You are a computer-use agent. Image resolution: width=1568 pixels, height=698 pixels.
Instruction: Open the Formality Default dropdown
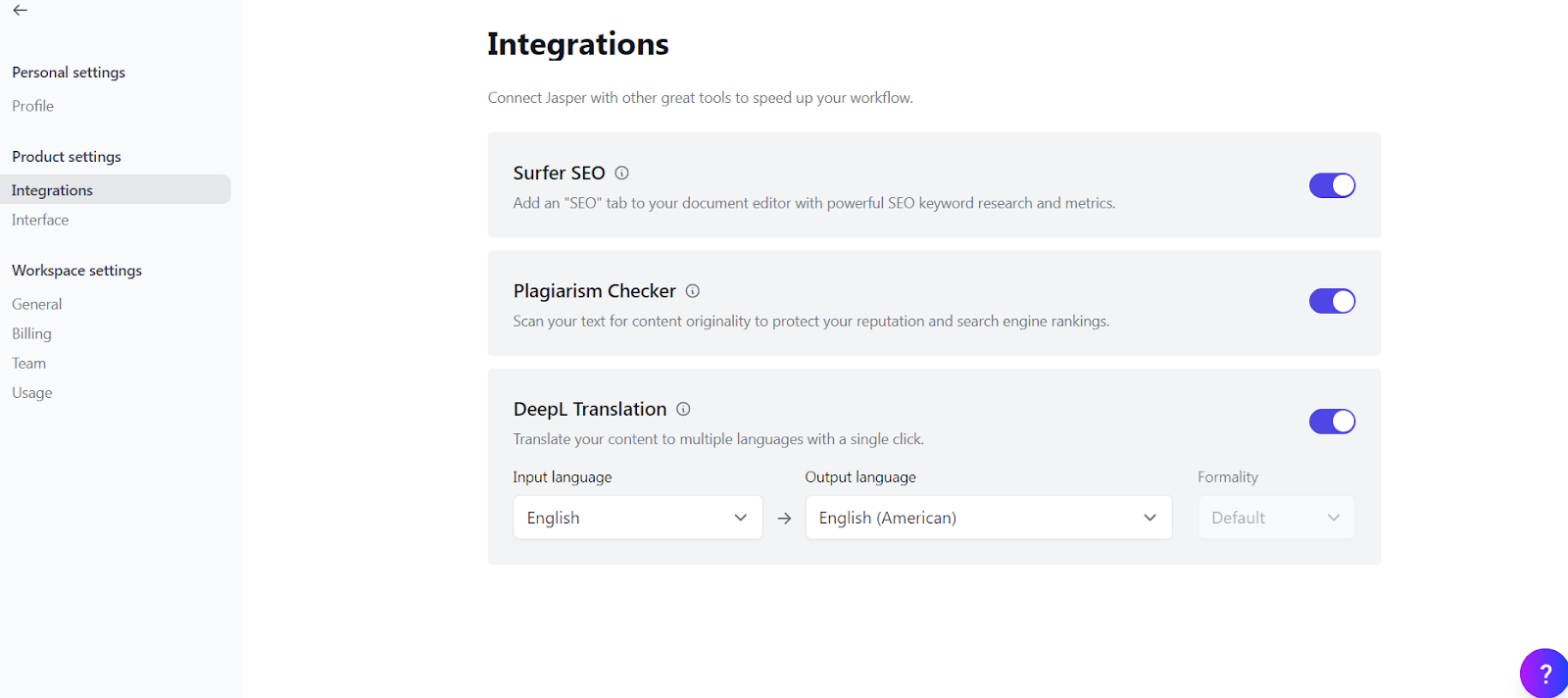click(x=1276, y=518)
